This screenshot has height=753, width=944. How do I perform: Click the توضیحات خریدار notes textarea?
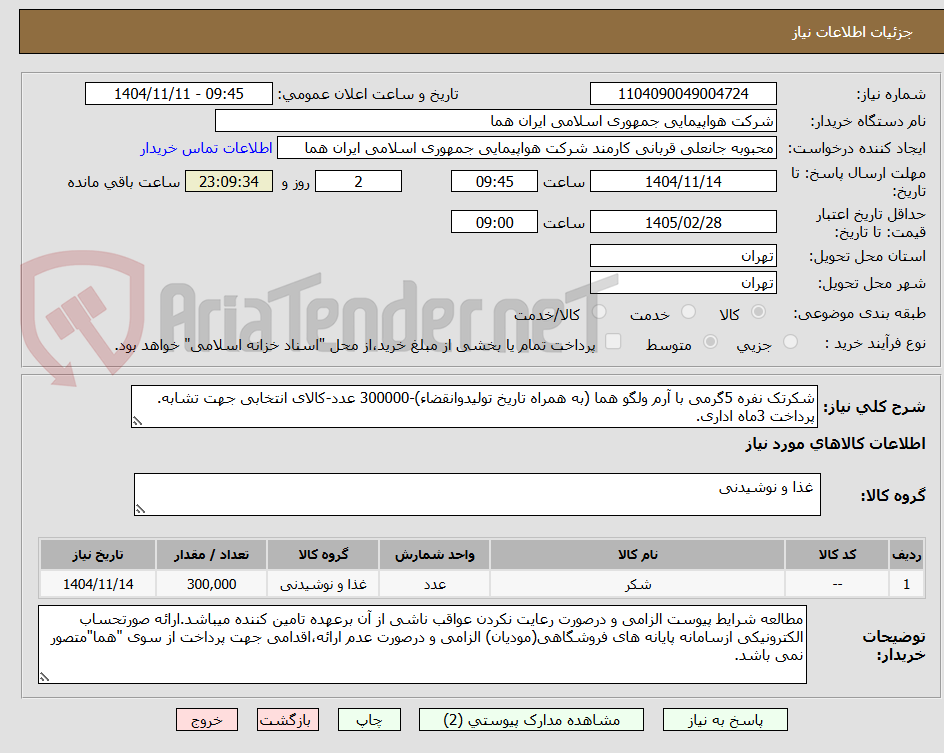[422, 644]
